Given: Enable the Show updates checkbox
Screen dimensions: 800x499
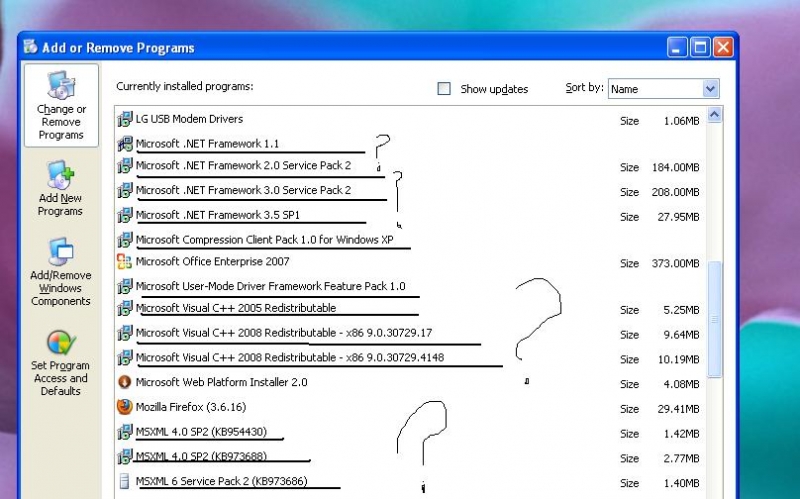Looking at the screenshot, I should click(x=444, y=89).
